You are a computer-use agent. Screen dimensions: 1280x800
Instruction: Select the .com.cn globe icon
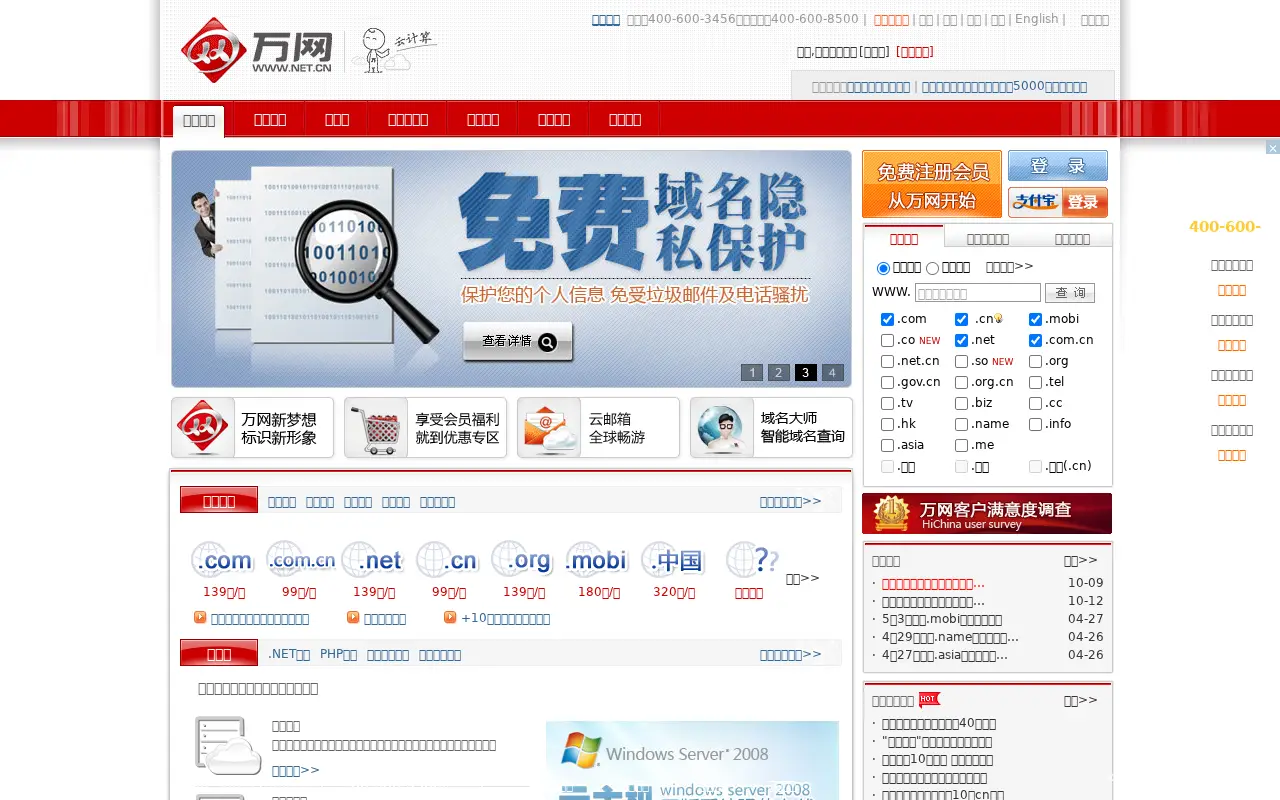300,560
